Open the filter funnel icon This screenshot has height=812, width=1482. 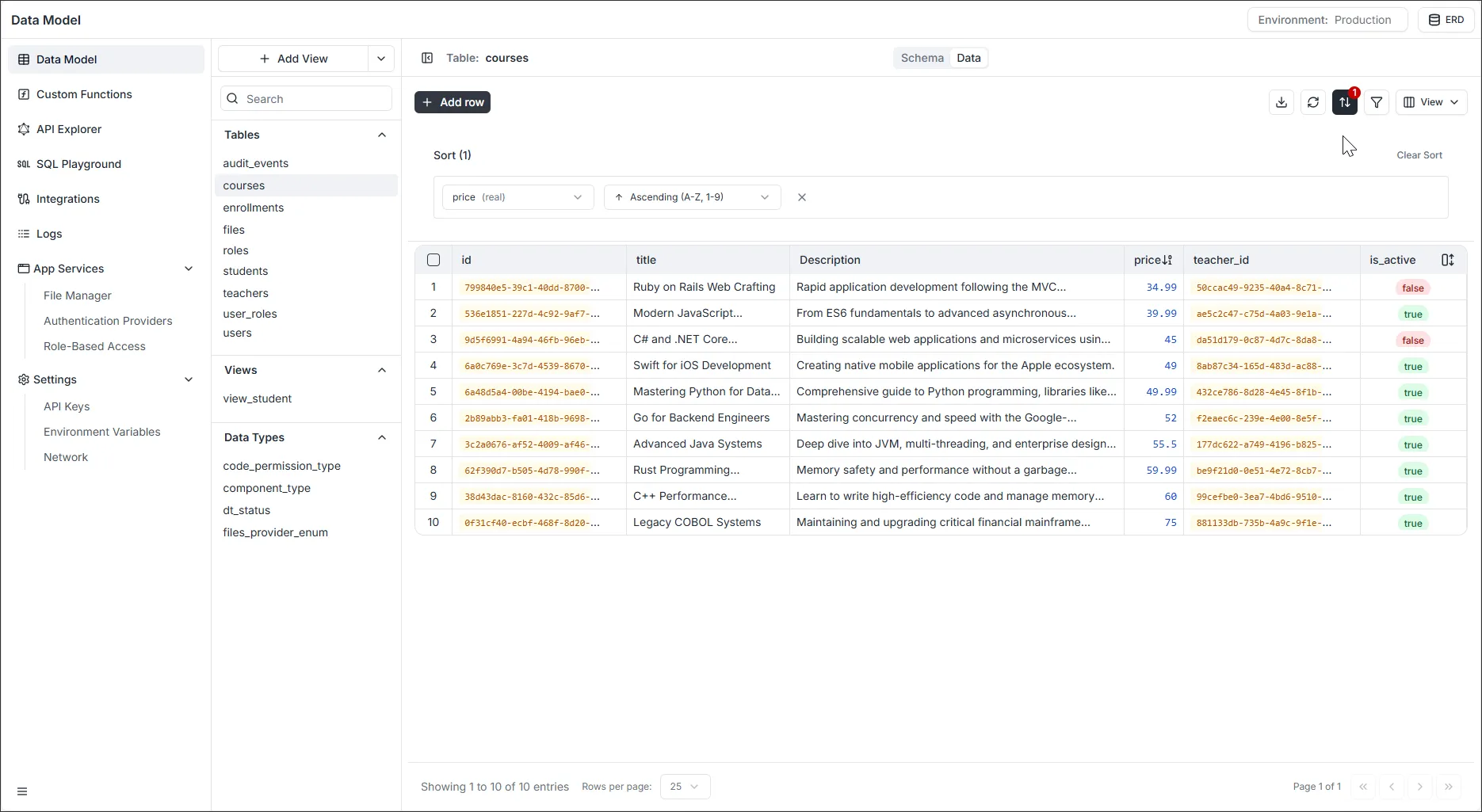[x=1377, y=102]
